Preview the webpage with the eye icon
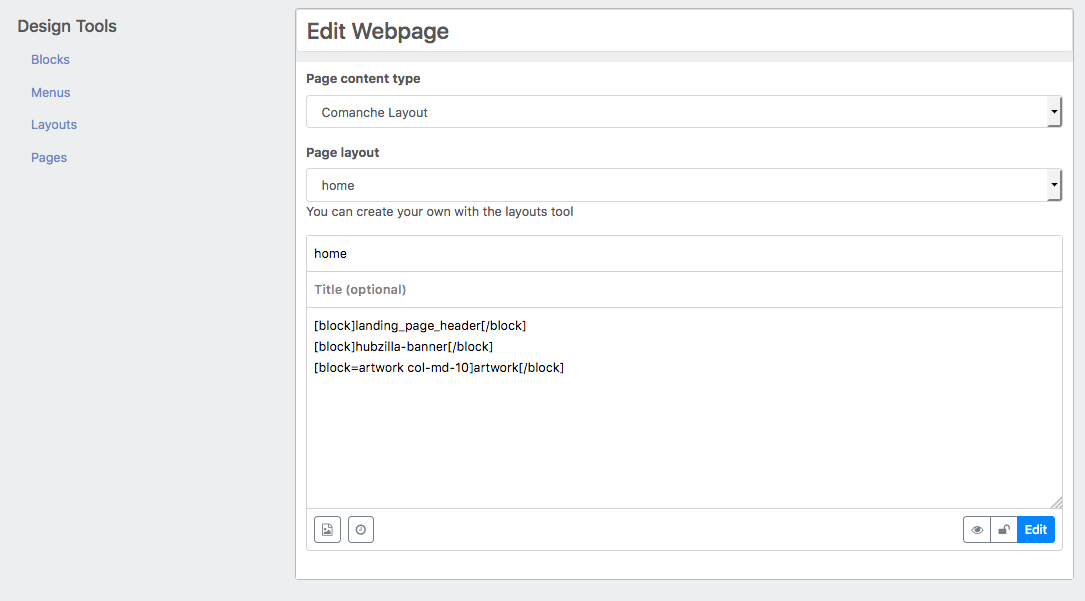 [976, 529]
